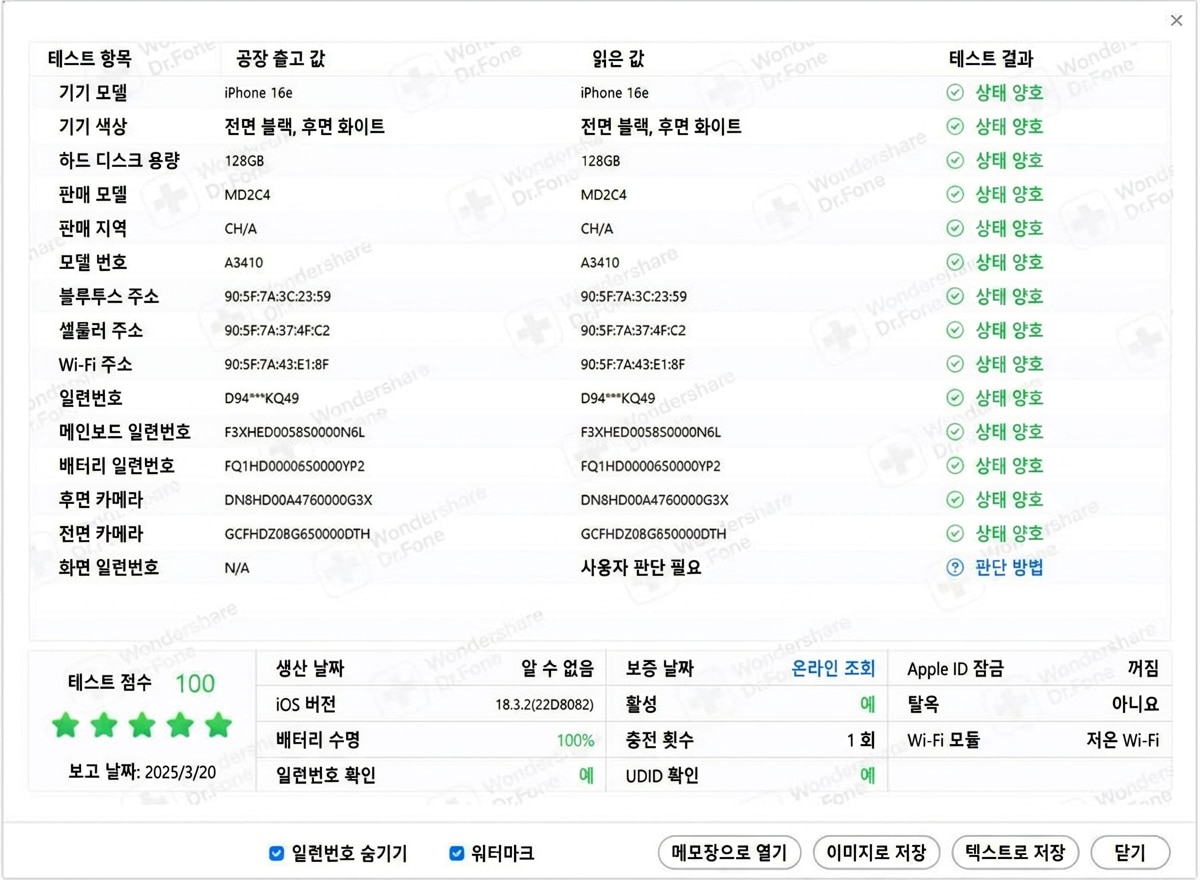This screenshot has width=1200, height=880.
Task: Click the read value 사용자 판단 필요
Action: tap(641, 568)
